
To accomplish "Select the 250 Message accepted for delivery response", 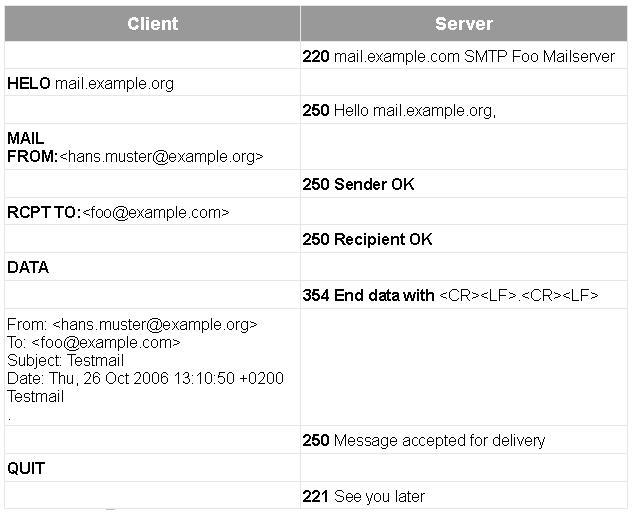I will (x=423, y=440).
